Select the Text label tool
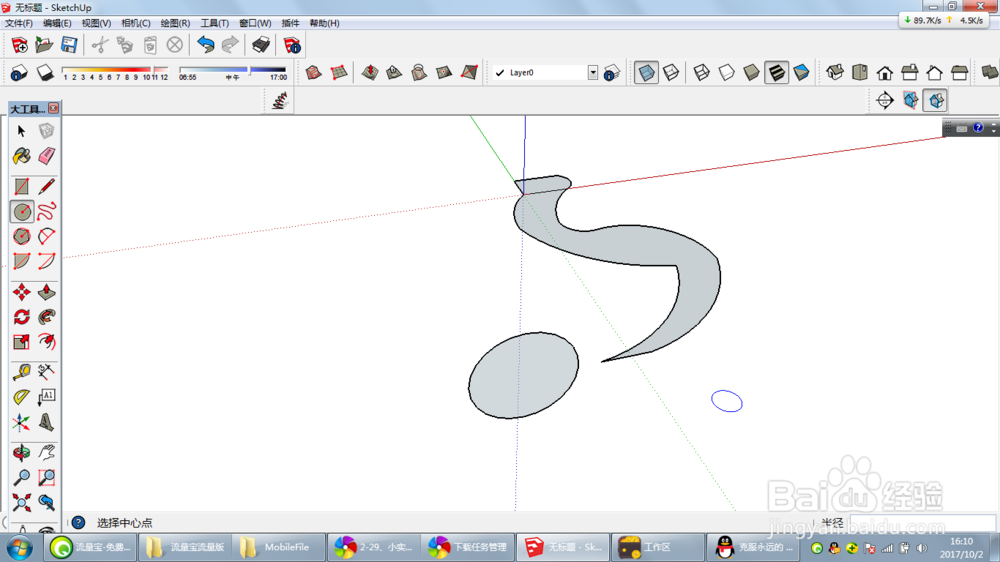1000x562 pixels. 46,397
